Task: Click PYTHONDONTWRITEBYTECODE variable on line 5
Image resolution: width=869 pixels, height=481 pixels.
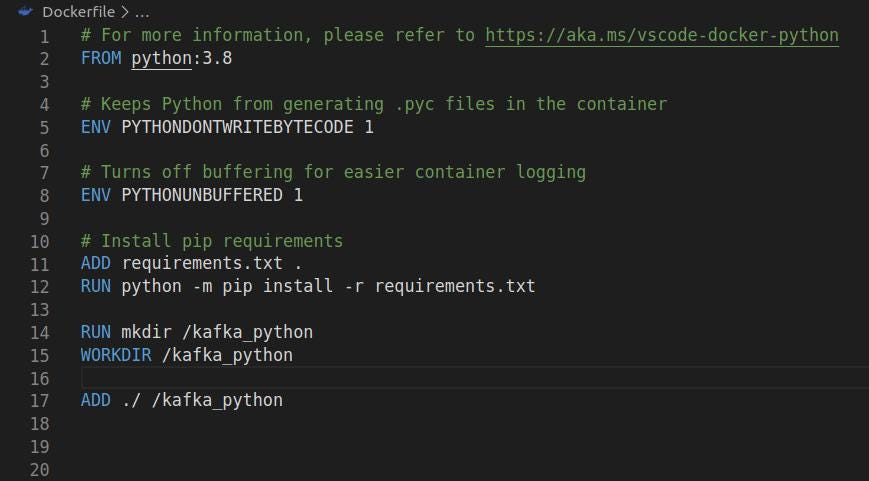Action: coord(237,127)
